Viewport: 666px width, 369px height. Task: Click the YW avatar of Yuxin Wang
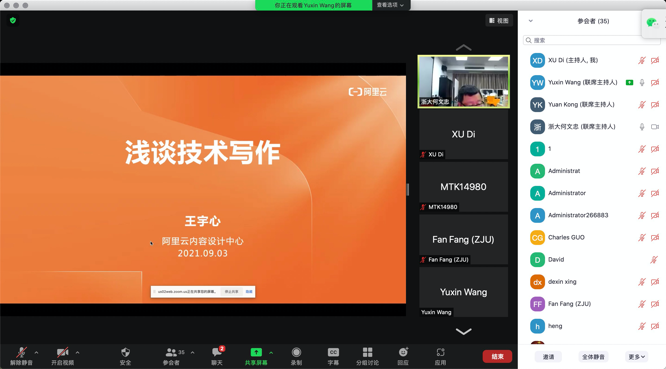tap(537, 82)
